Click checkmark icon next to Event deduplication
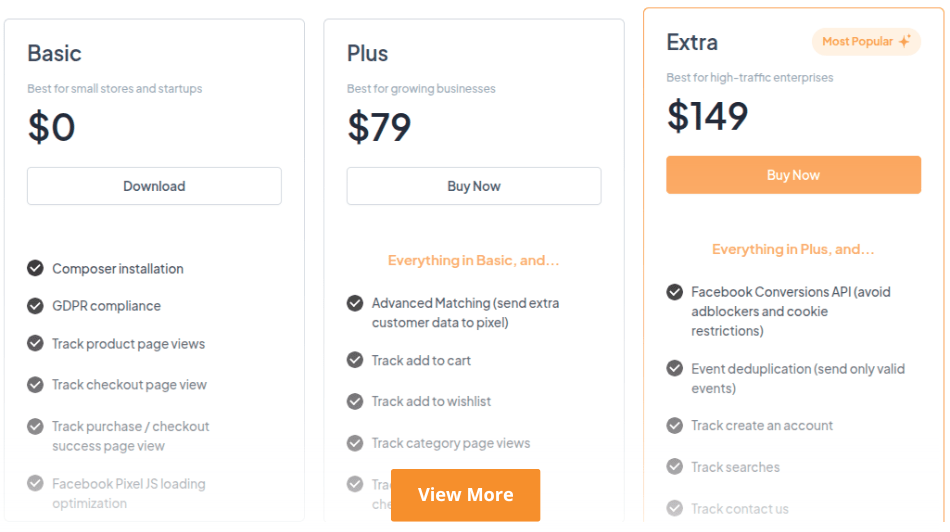950x532 pixels. point(675,368)
